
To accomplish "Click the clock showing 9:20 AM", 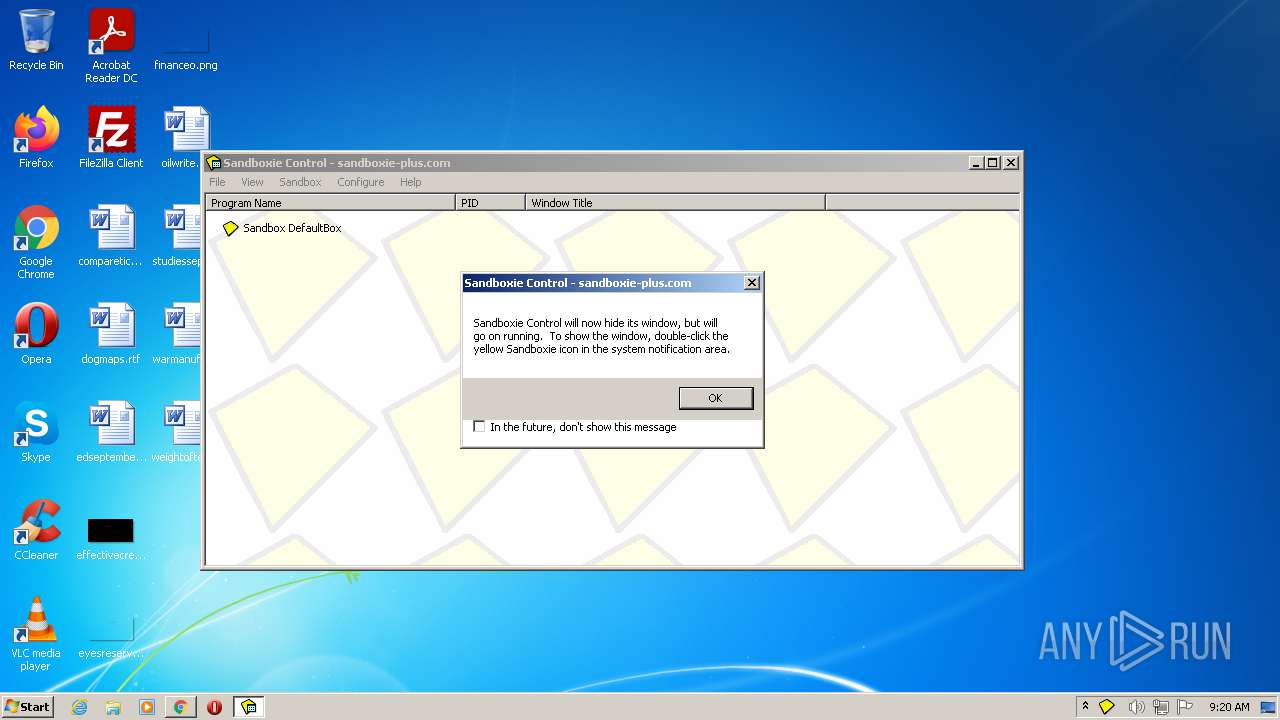I will pyautogui.click(x=1229, y=707).
